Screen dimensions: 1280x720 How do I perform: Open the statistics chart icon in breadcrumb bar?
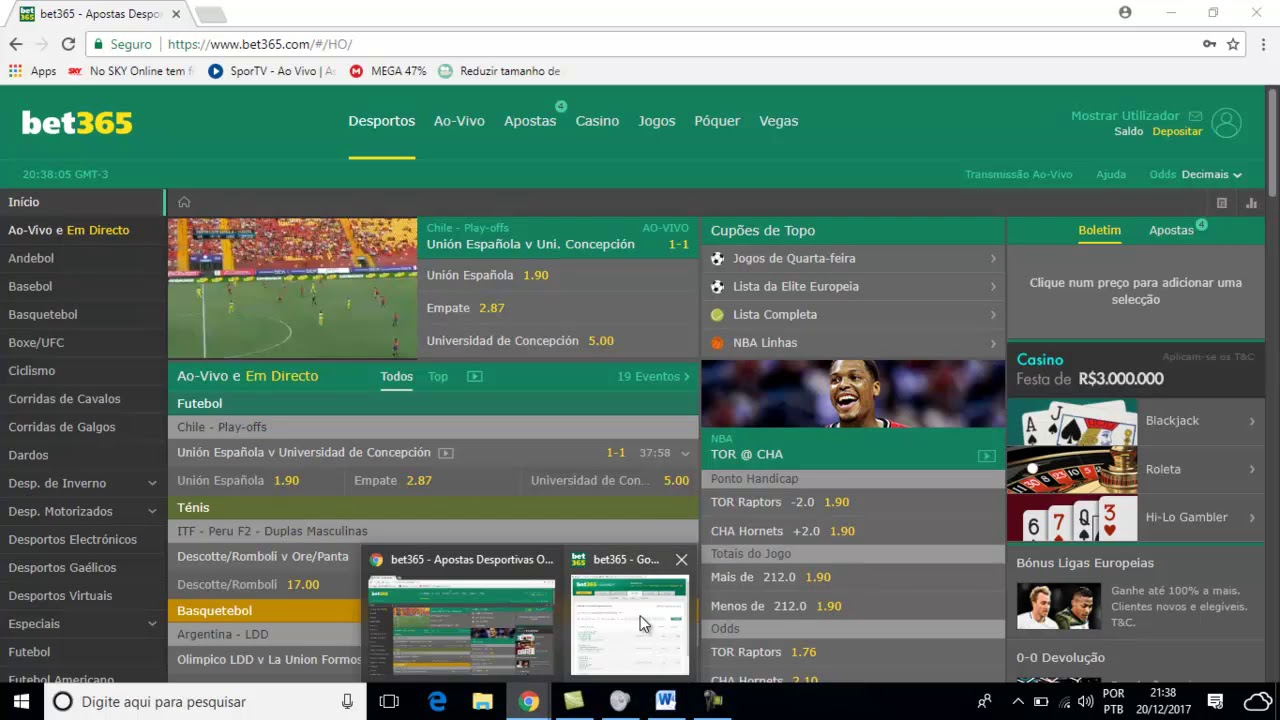point(1251,203)
